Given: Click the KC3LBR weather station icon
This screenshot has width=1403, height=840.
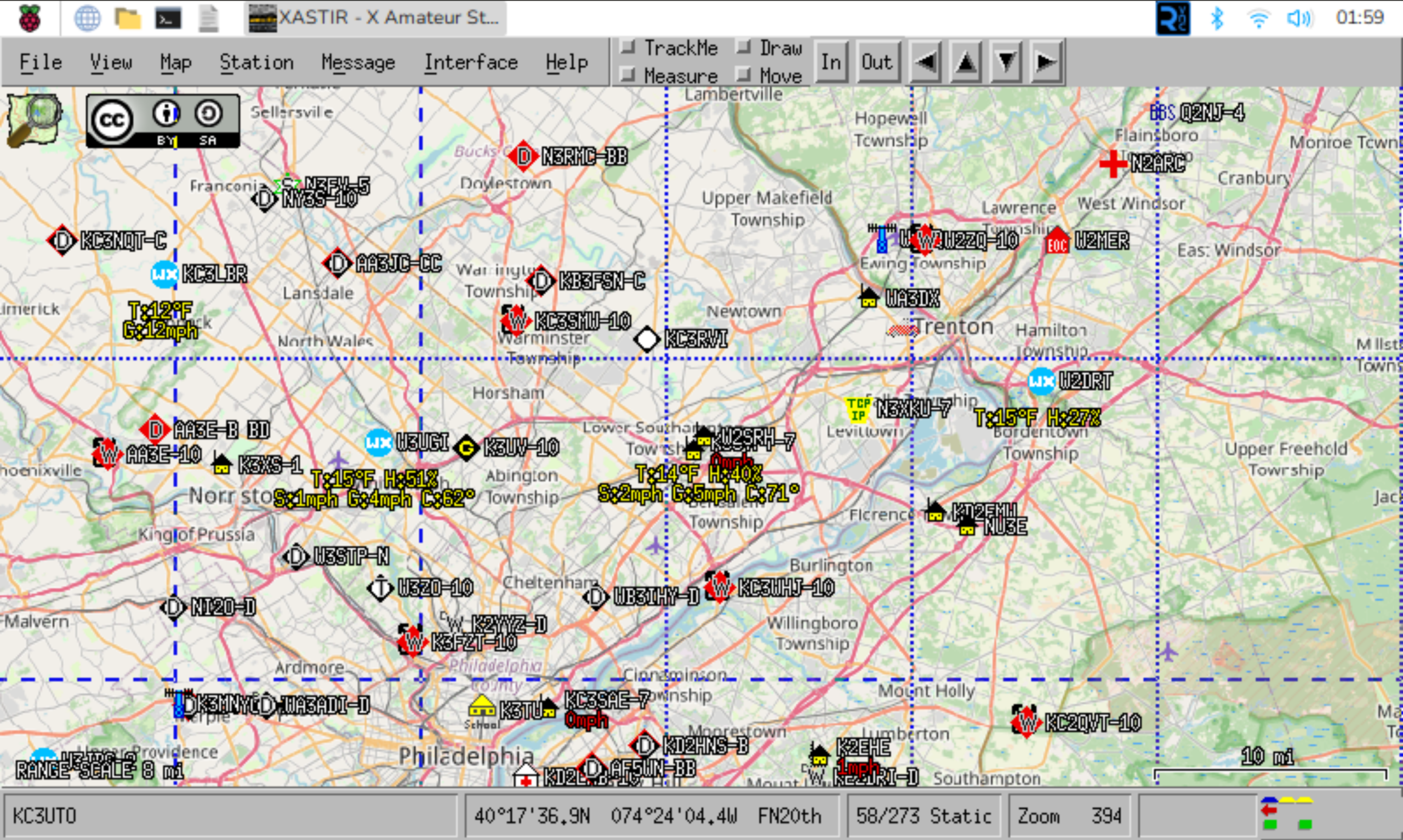Looking at the screenshot, I should [165, 275].
